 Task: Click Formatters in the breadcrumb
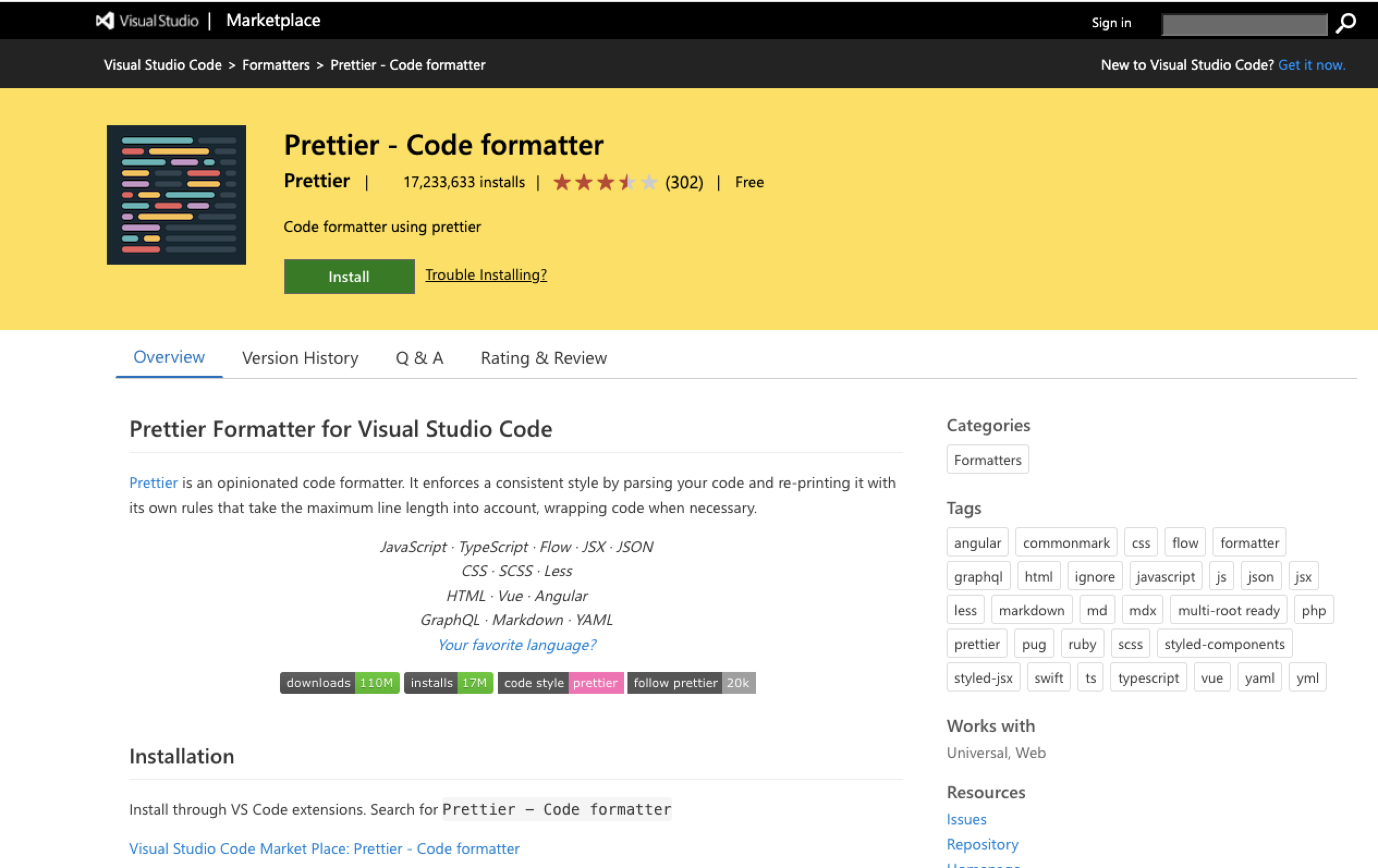[x=275, y=65]
